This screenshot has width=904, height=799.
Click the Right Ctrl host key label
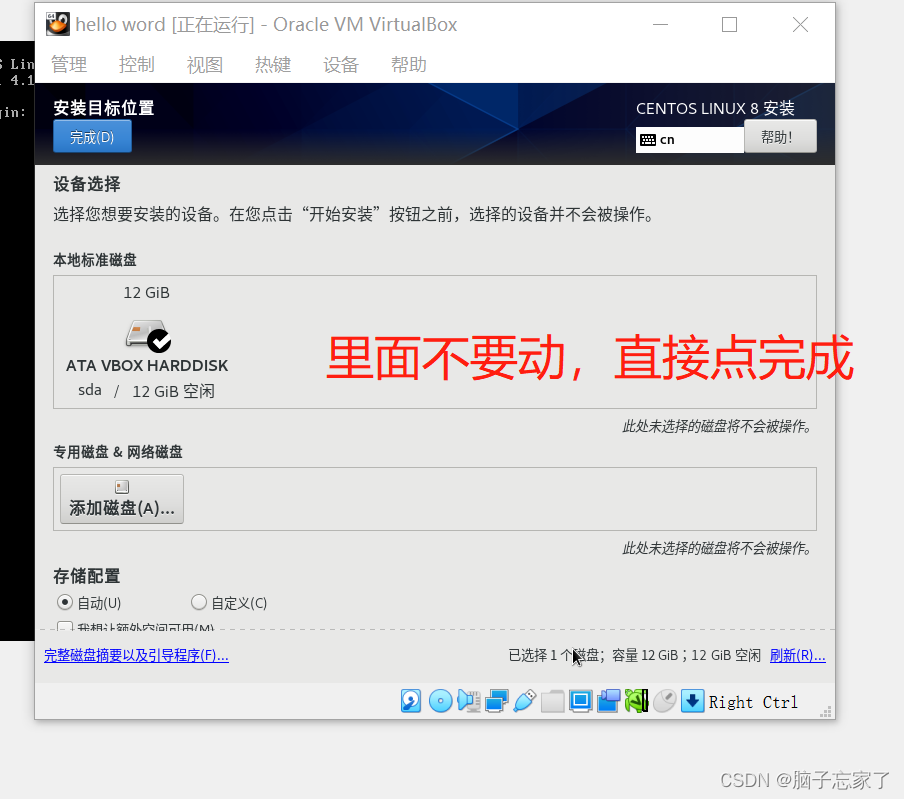click(753, 702)
